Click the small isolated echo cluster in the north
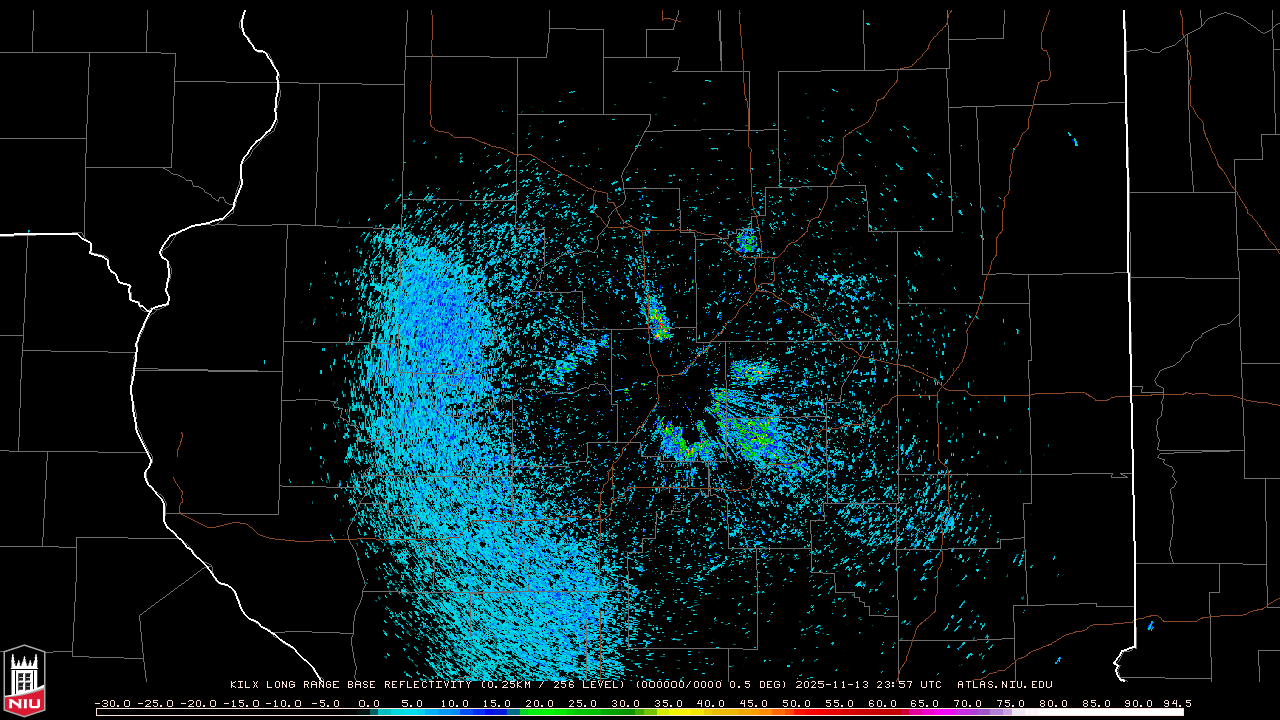The width and height of the screenshot is (1280, 720). coord(747,240)
